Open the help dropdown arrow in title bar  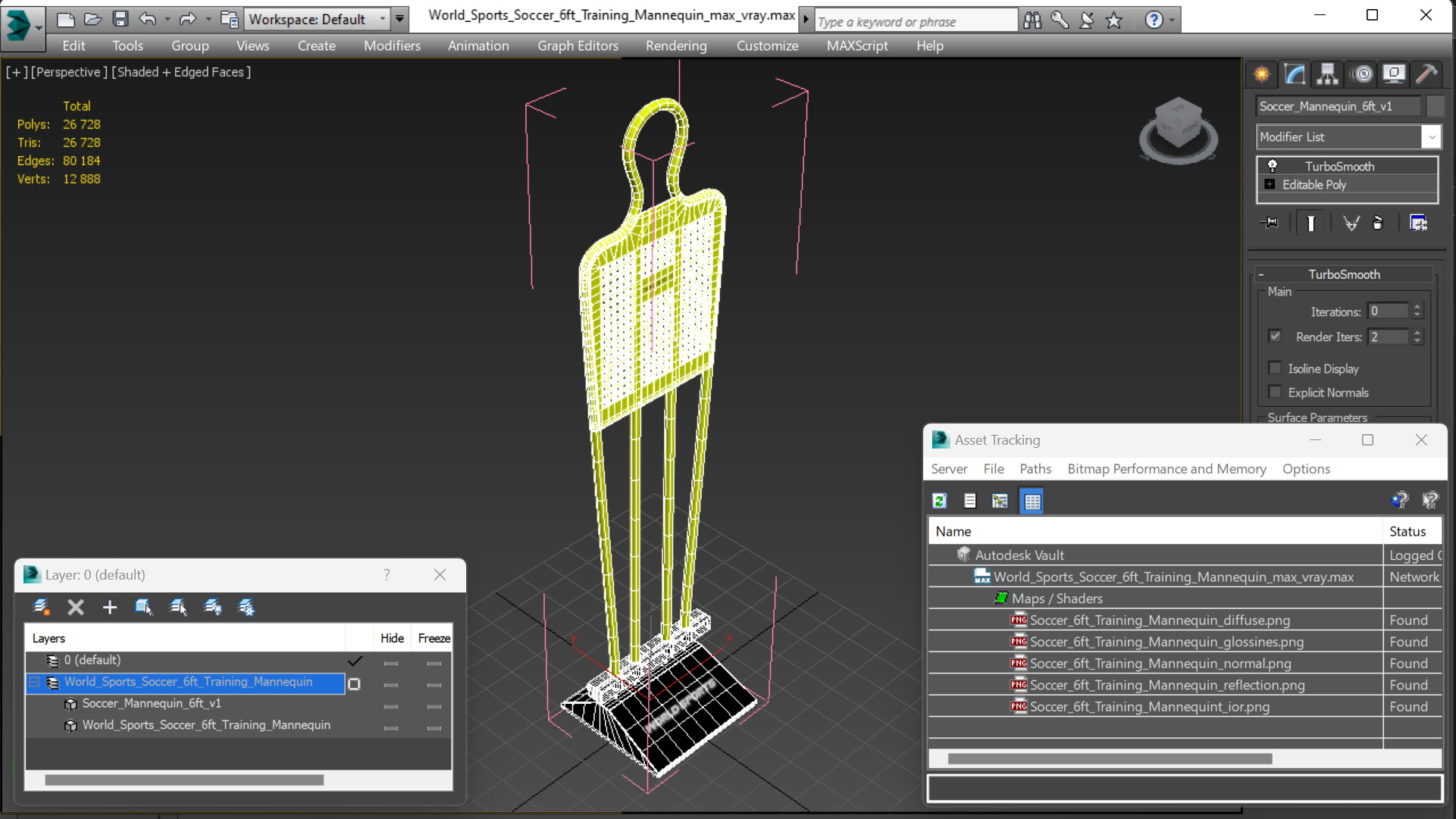click(x=1172, y=20)
